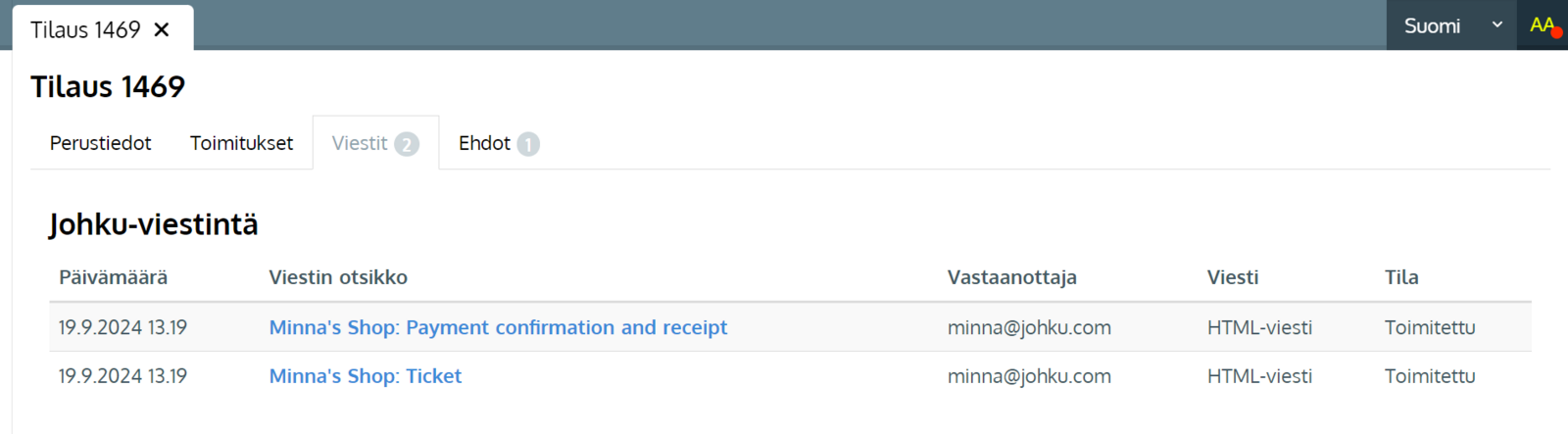
Task: Click the Vastaanottaja column header
Action: click(1012, 277)
